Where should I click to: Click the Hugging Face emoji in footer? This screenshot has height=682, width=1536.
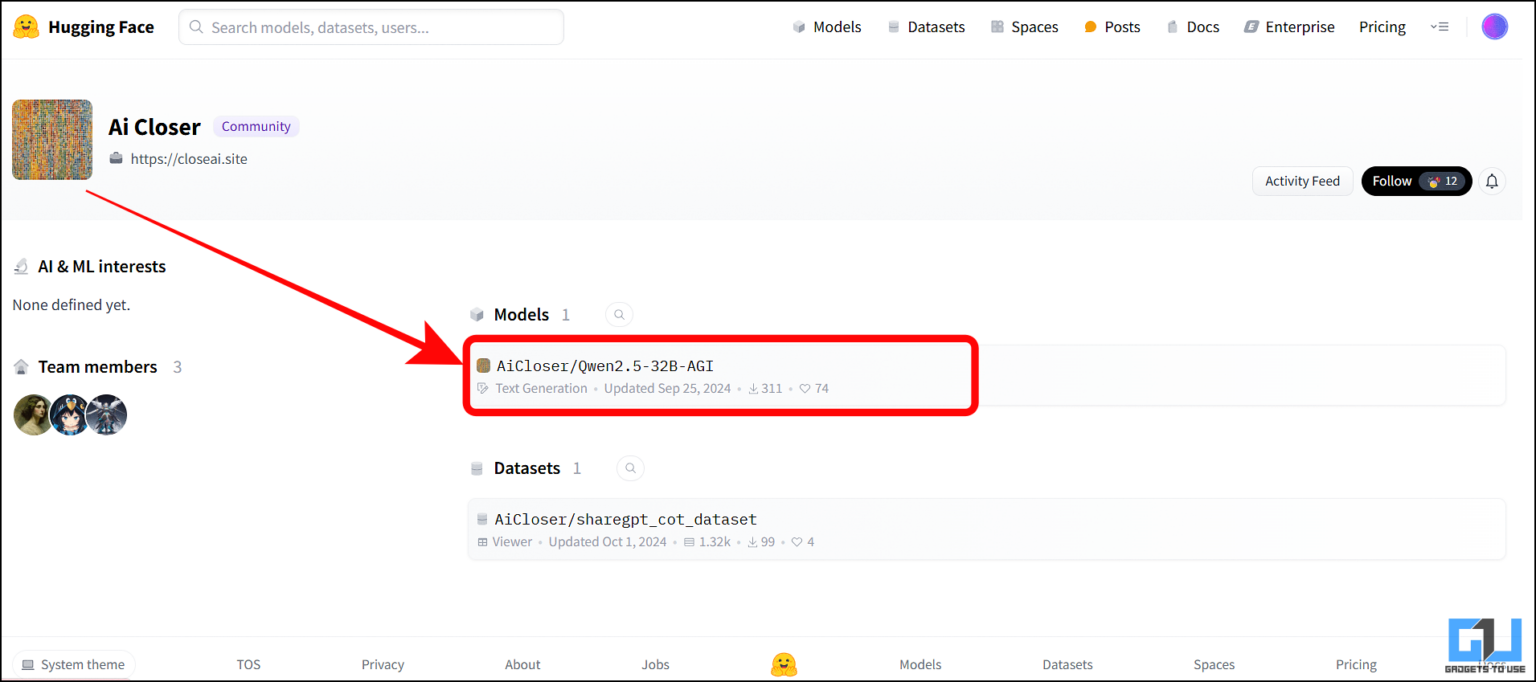click(x=784, y=664)
